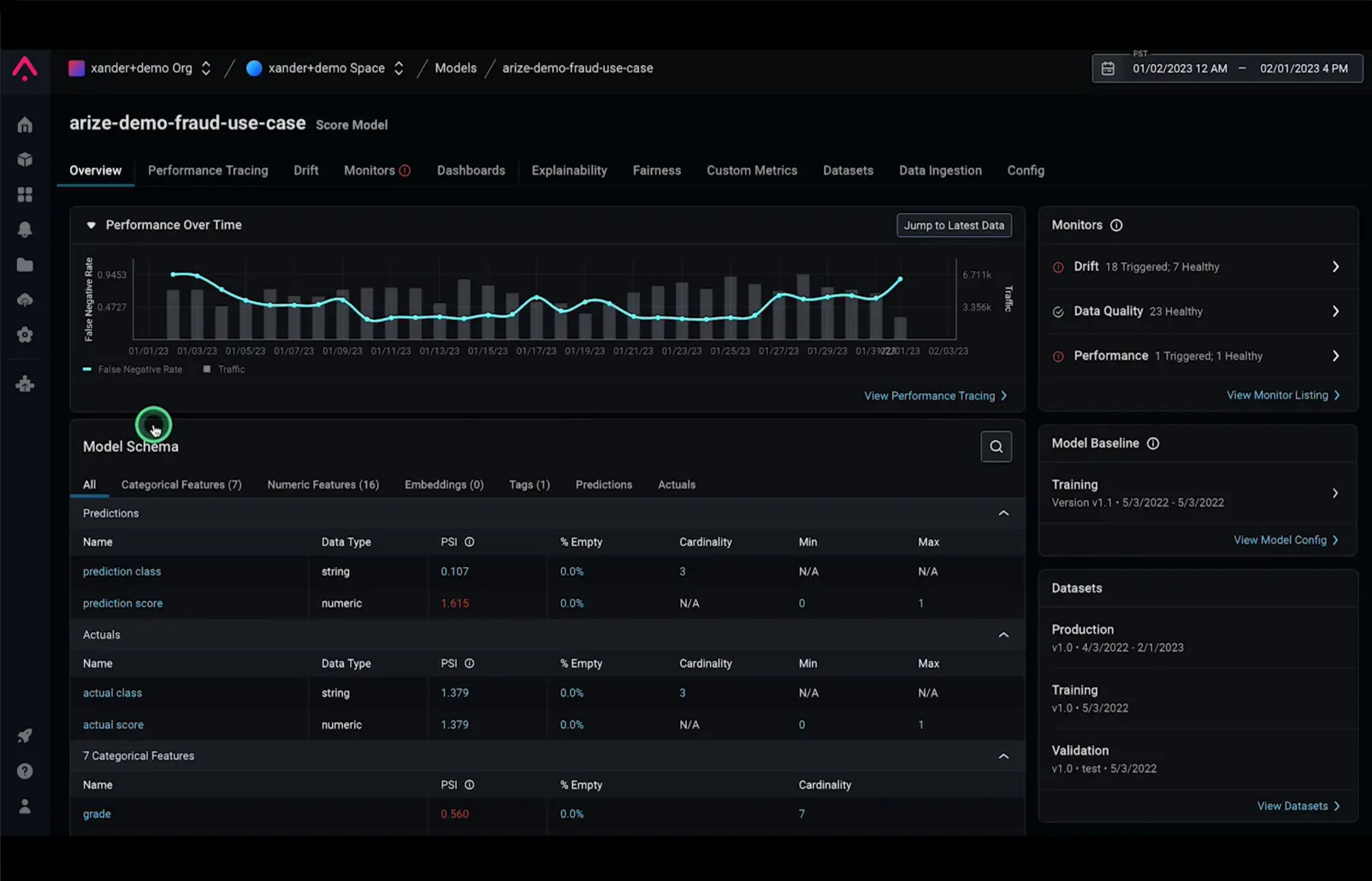Open the puzzle piece integrations icon
1372x881 pixels.
coord(25,384)
